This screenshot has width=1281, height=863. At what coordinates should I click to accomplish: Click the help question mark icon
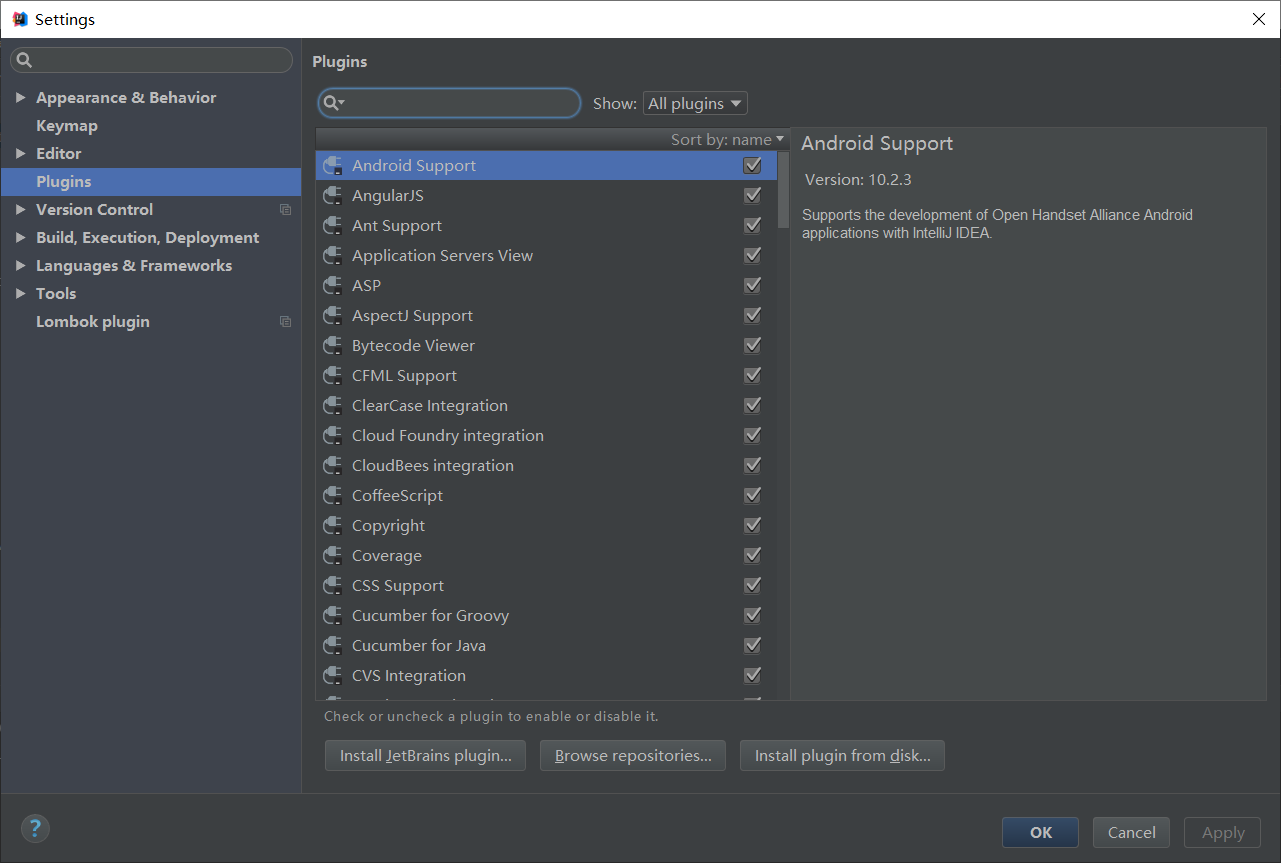click(35, 828)
